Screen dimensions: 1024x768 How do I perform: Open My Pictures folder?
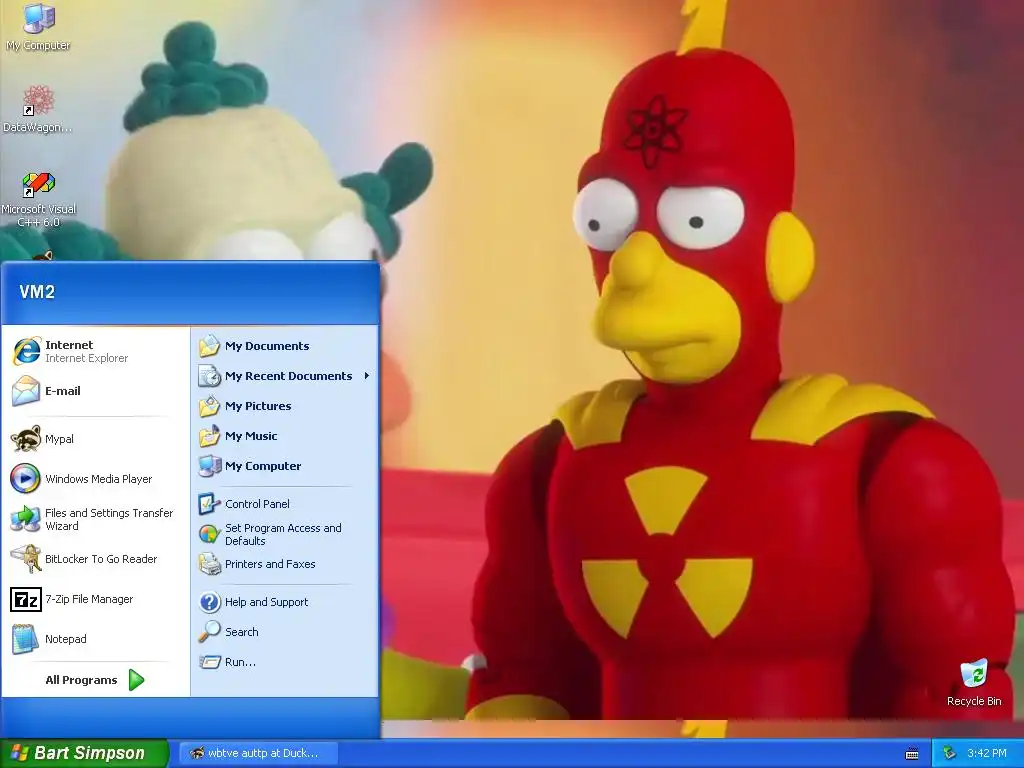(x=285, y=406)
